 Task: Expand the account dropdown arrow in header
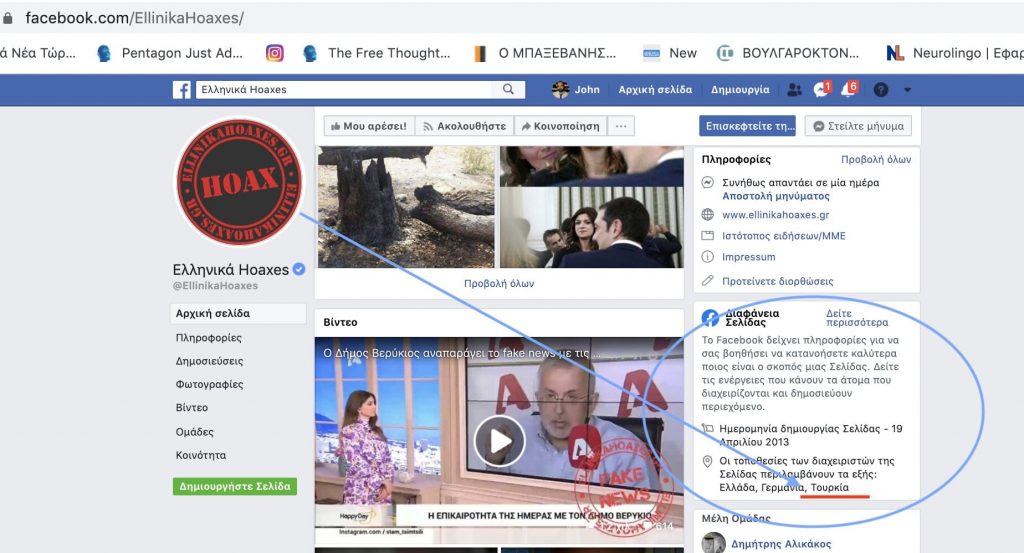point(907,90)
